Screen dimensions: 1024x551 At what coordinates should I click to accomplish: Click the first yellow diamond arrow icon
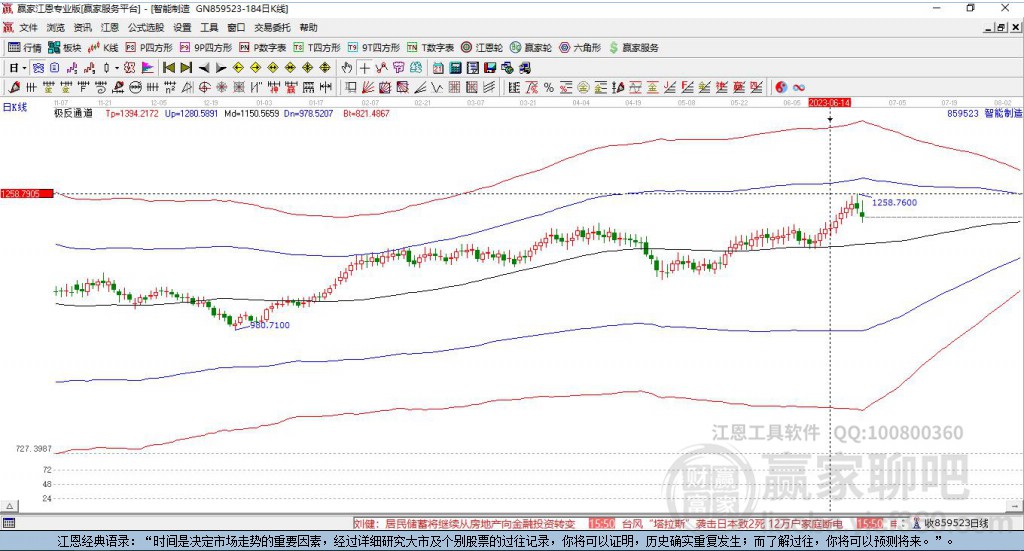(x=238, y=68)
